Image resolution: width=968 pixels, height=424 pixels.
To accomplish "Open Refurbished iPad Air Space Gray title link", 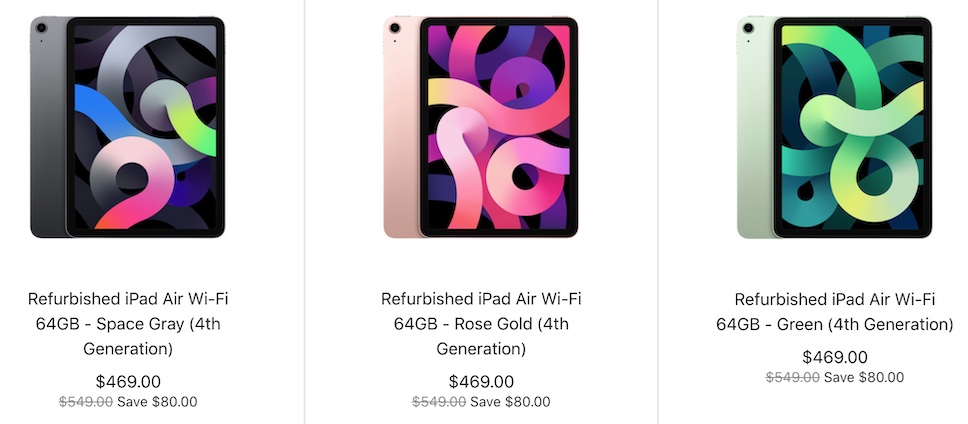I will [128, 324].
